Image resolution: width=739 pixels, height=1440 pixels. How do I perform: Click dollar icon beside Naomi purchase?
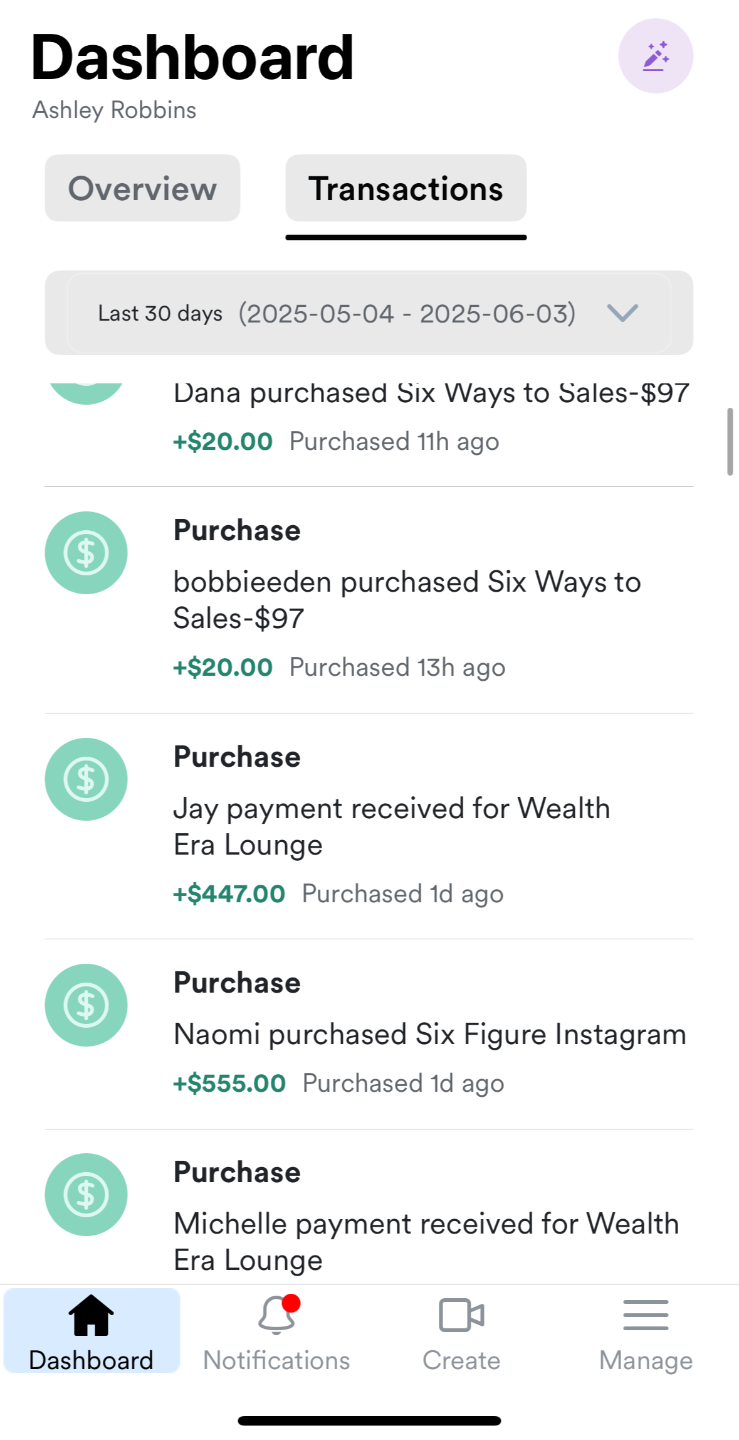point(86,1005)
